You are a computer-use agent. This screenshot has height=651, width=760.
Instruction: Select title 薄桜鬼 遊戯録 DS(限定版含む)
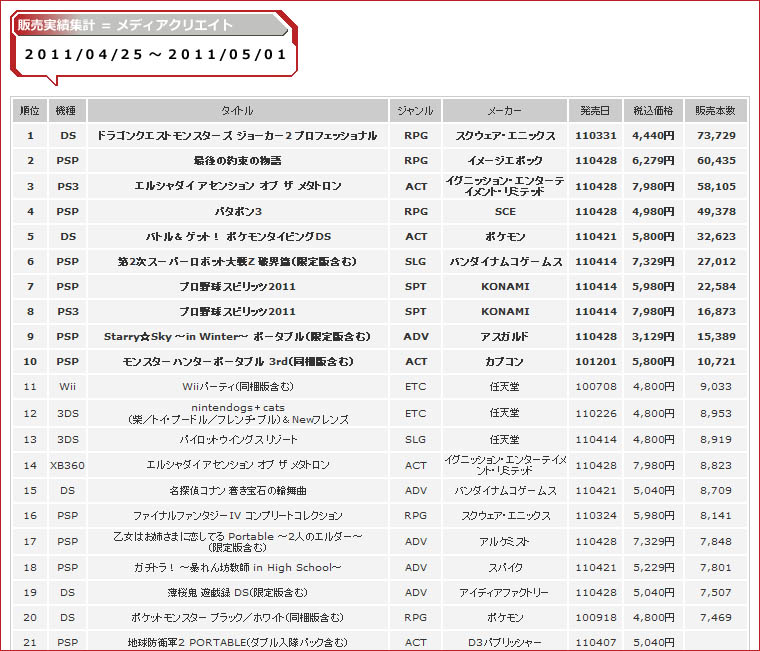pyautogui.click(x=238, y=592)
